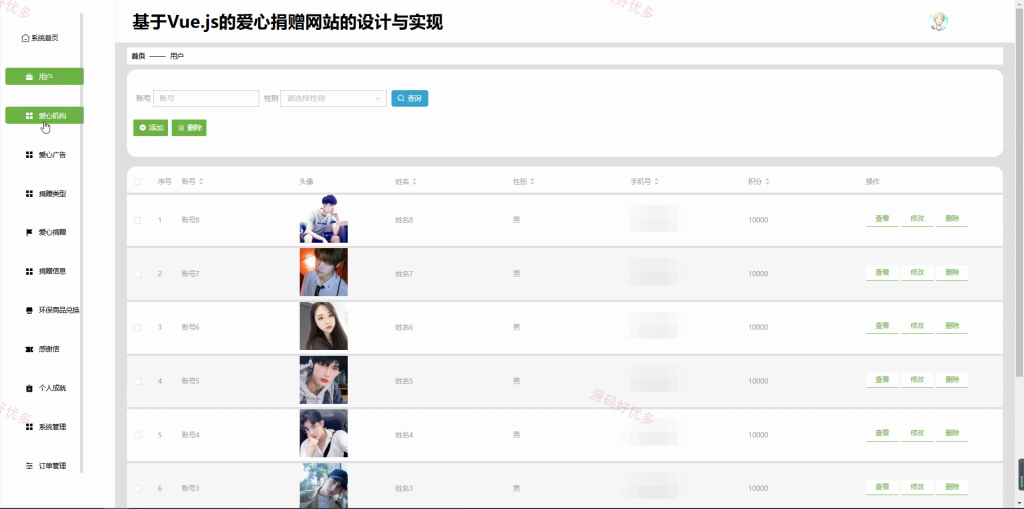Check the row for 账号5
This screenshot has height=509, width=1024.
(137, 381)
